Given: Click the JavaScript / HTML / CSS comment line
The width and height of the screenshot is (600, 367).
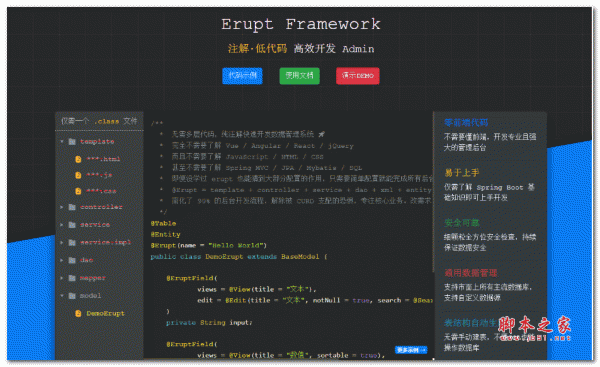Looking at the screenshot, I should (x=247, y=157).
